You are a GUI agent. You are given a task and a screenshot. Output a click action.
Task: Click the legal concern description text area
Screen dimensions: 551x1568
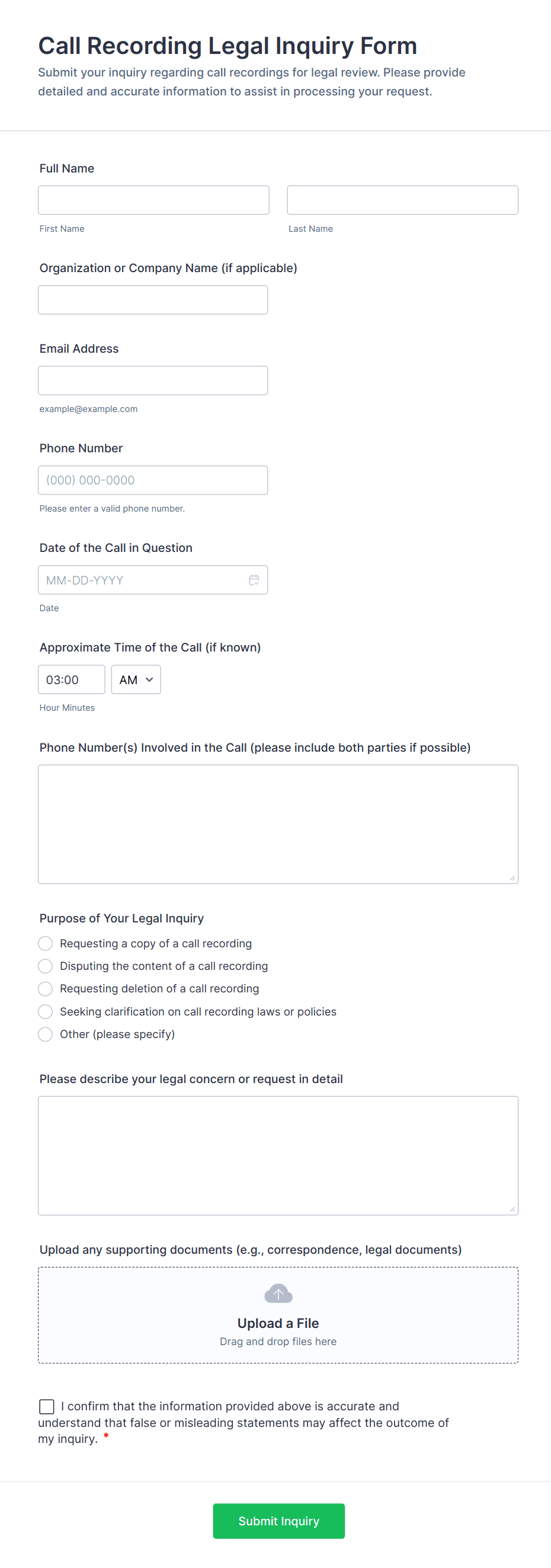pyautogui.click(x=278, y=1155)
